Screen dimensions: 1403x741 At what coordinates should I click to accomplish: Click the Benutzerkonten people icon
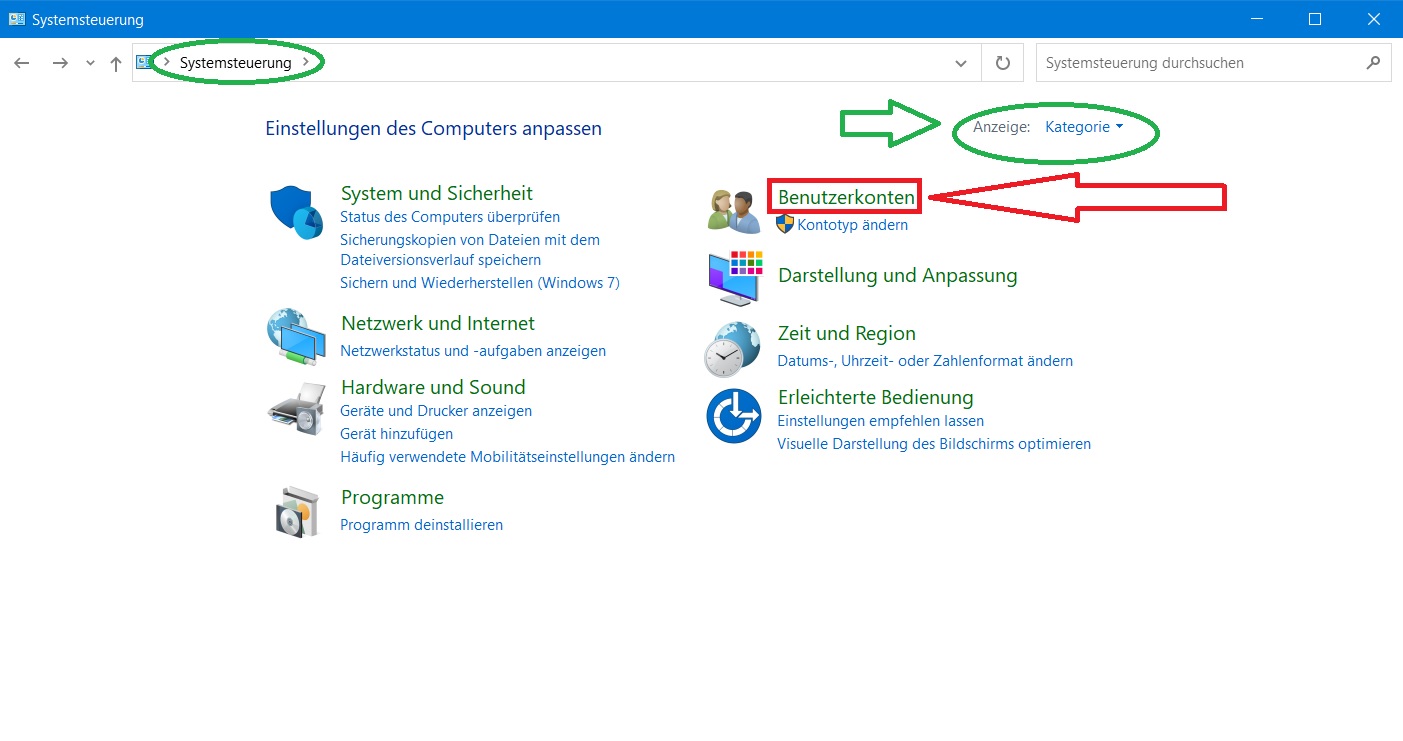click(x=734, y=212)
